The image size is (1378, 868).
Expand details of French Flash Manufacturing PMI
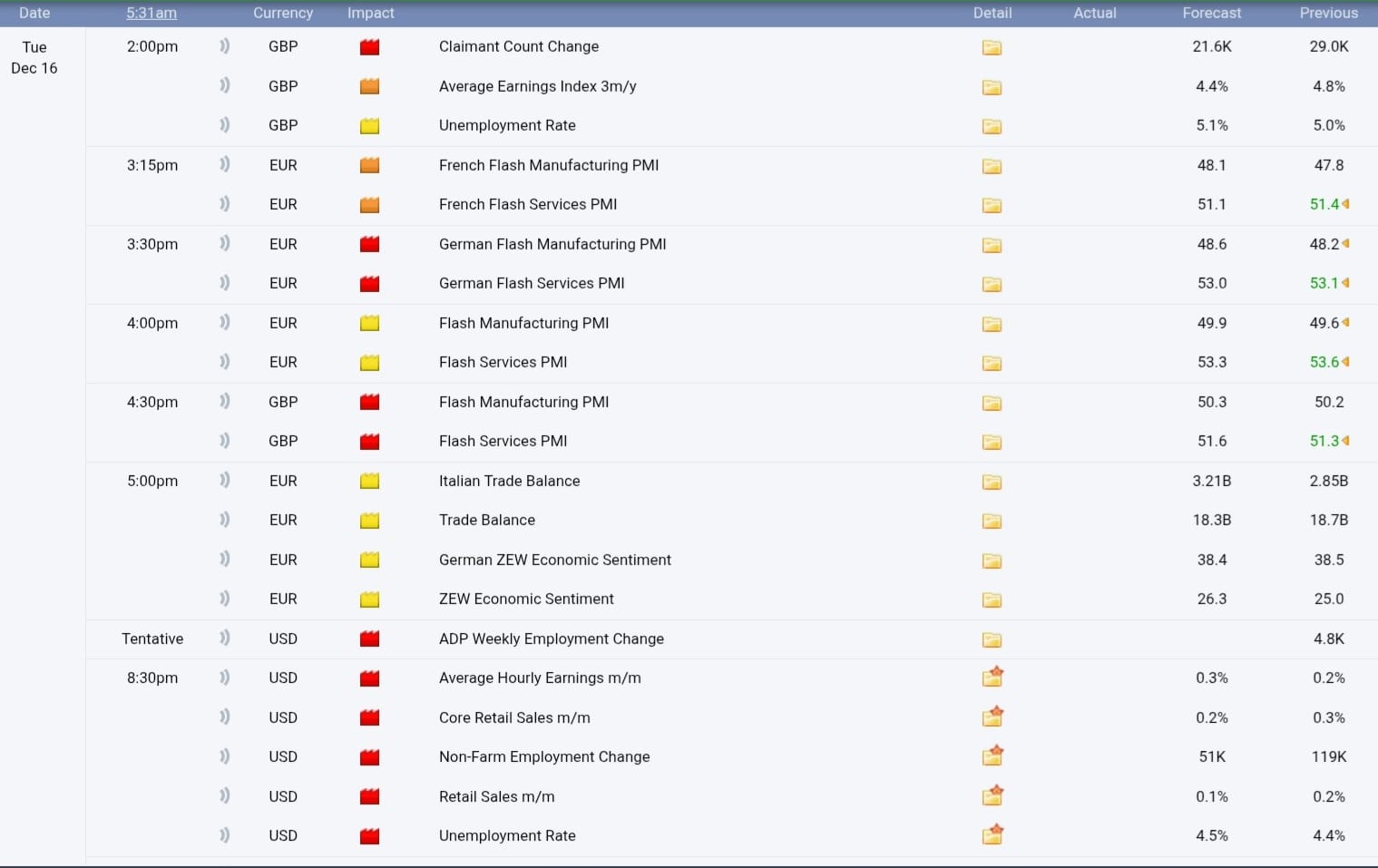pyautogui.click(x=992, y=166)
